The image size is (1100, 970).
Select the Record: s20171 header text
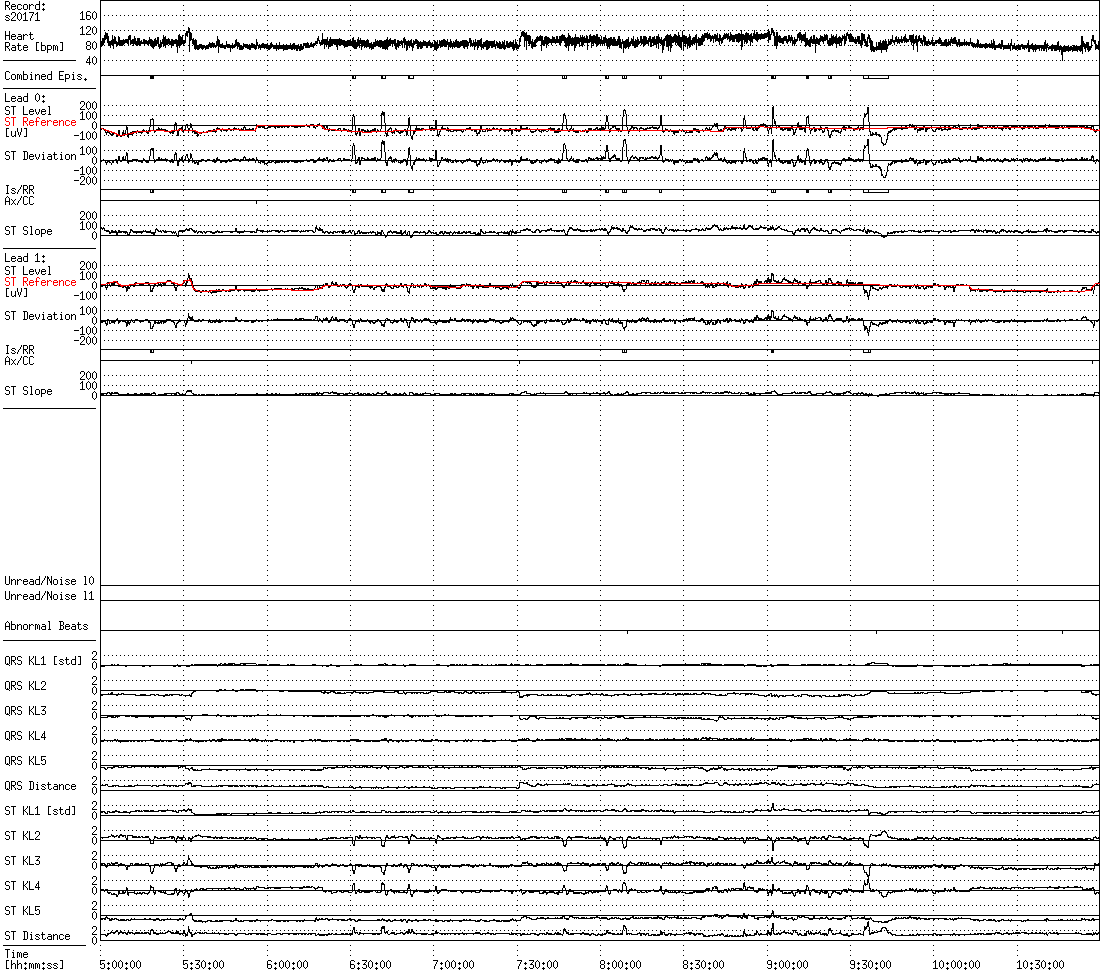click(x=25, y=11)
